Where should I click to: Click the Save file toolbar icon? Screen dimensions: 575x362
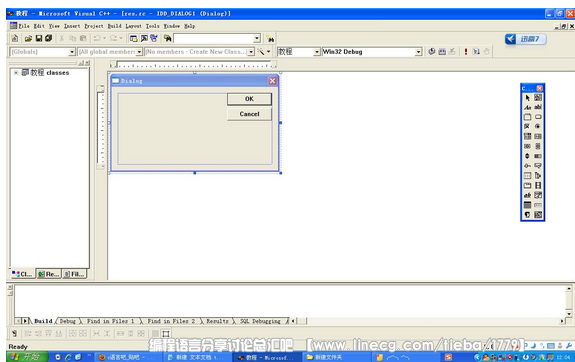[39, 38]
